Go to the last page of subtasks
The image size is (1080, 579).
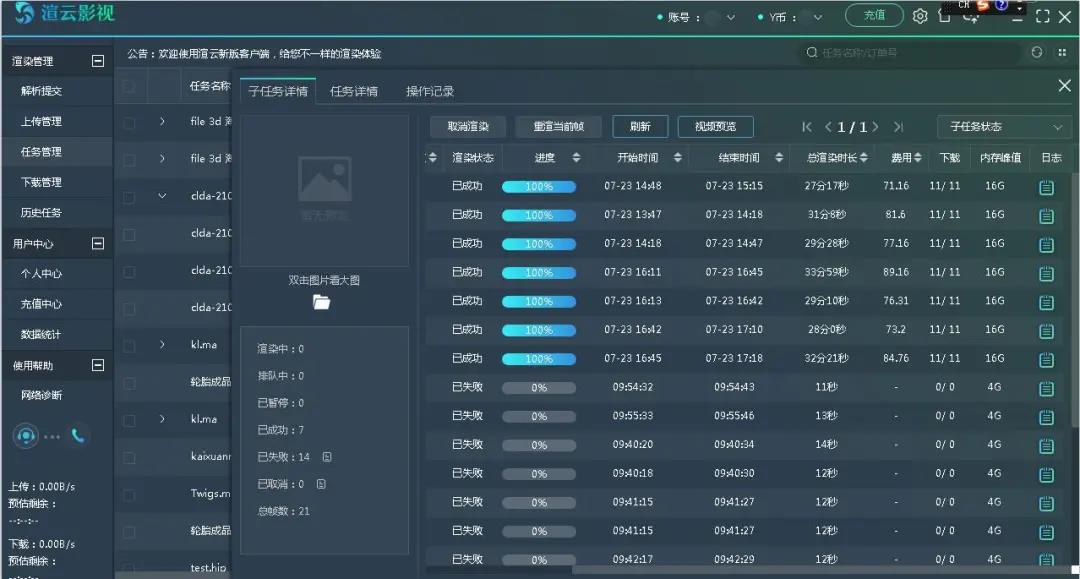point(898,127)
